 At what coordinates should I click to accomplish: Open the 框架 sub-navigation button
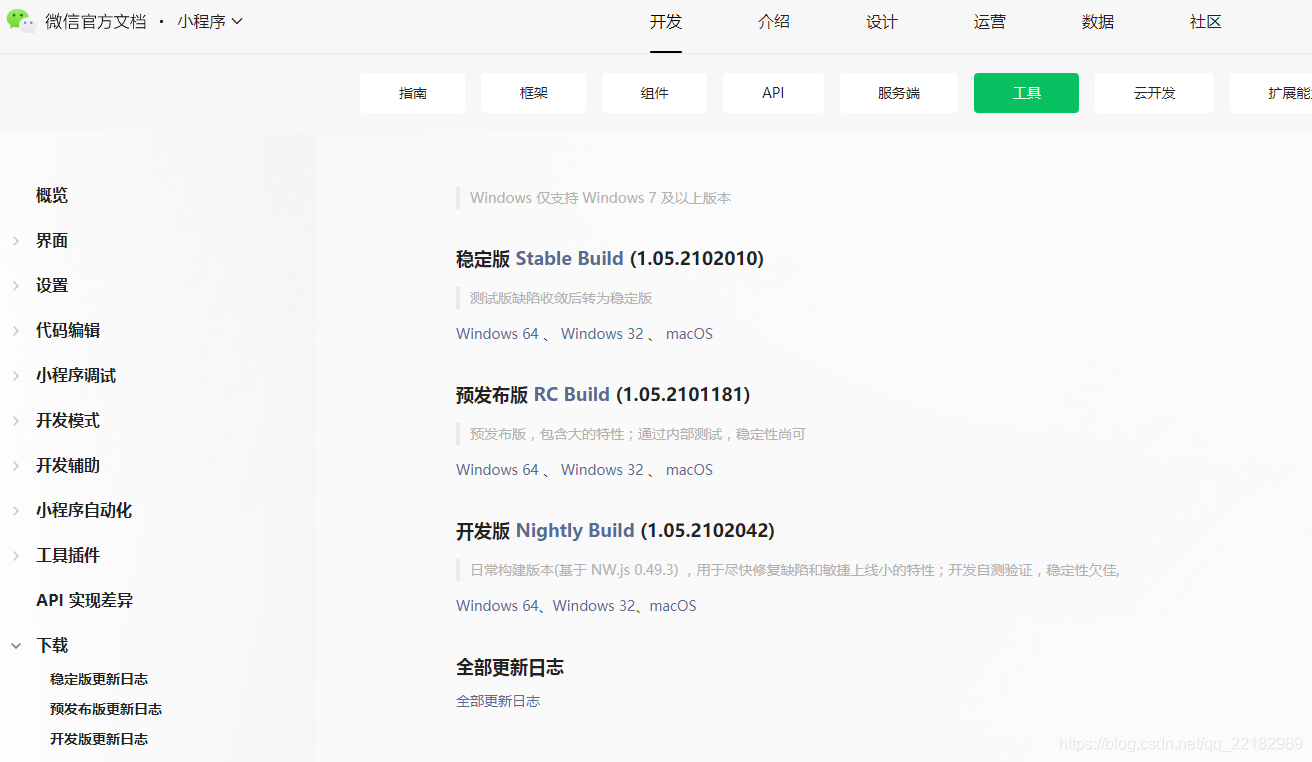pos(533,93)
